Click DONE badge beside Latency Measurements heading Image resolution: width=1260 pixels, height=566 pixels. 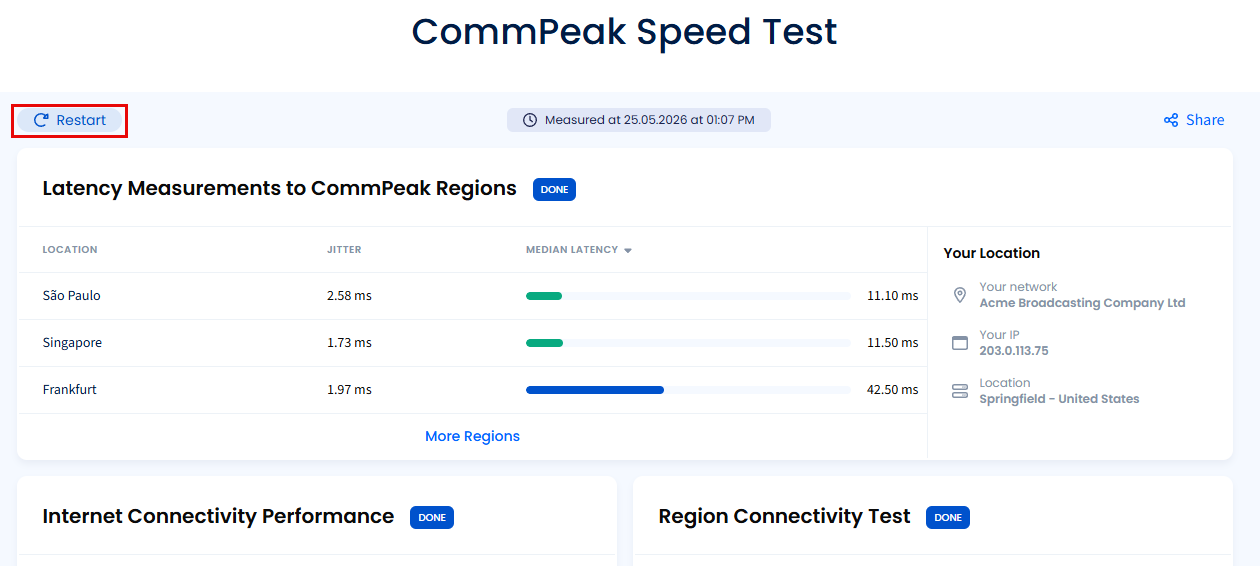coord(554,189)
